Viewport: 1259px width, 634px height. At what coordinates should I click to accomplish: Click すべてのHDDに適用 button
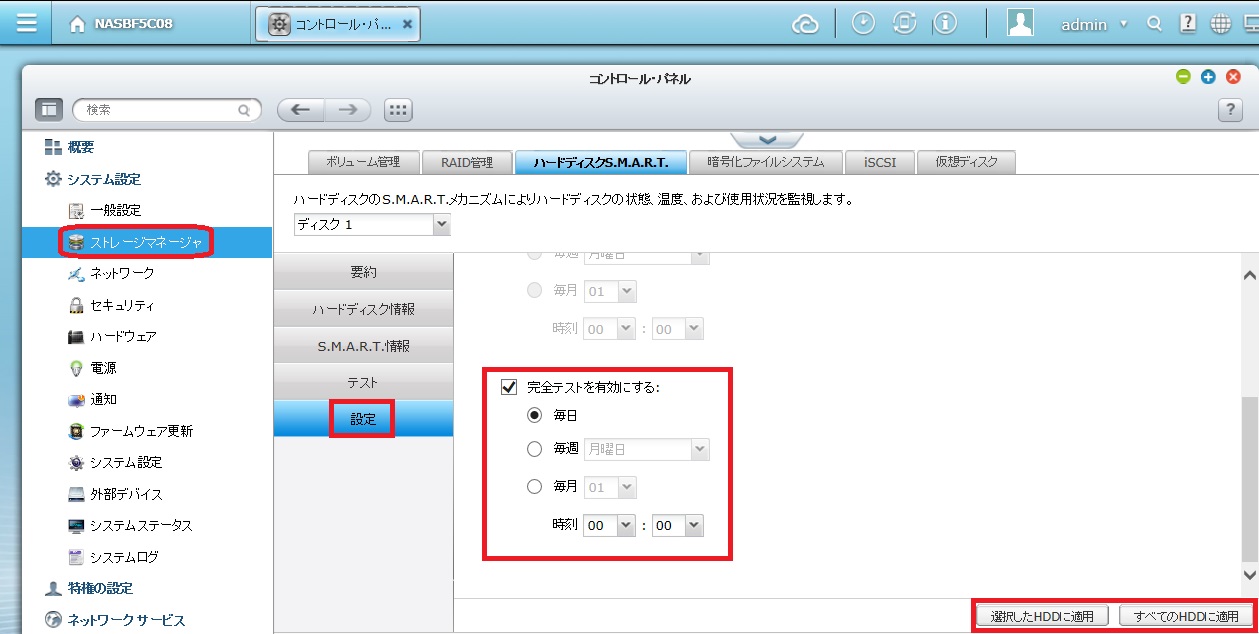click(x=1186, y=615)
